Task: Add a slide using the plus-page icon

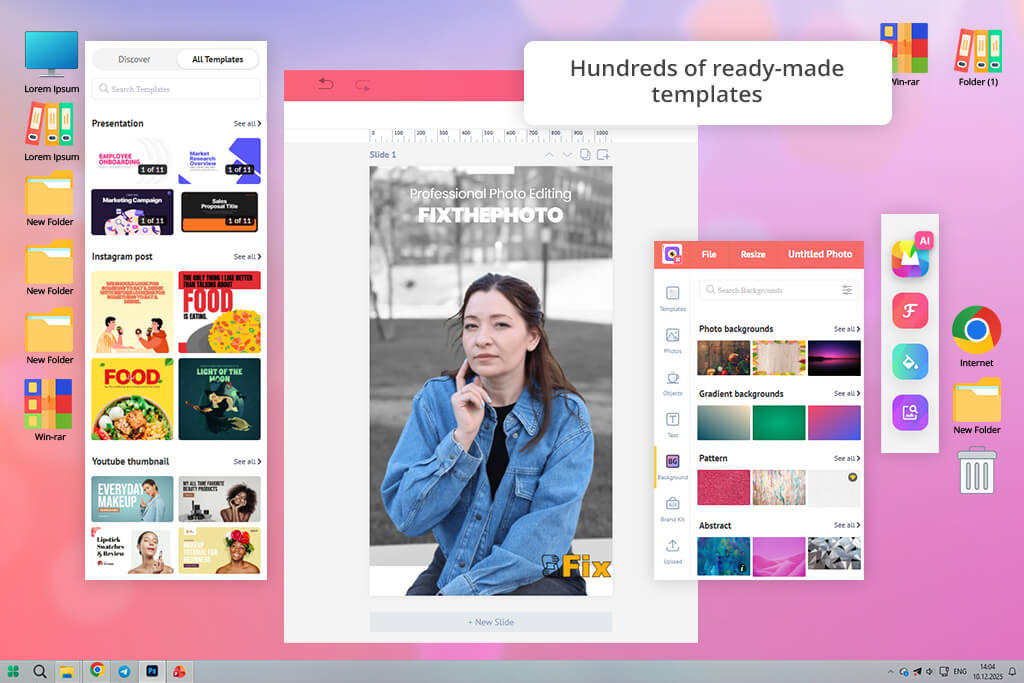Action: 603,155
